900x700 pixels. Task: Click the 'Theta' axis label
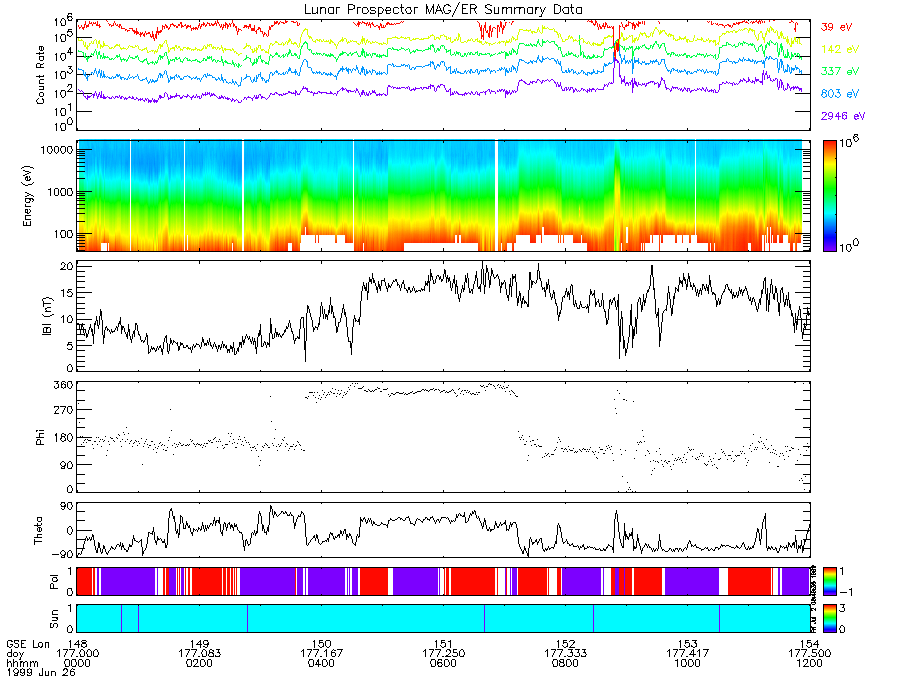(x=38, y=530)
